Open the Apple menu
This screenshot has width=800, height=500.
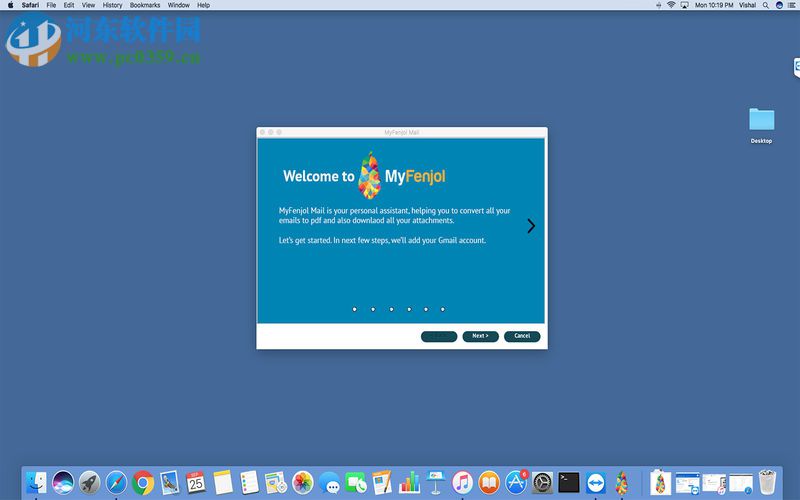tap(10, 5)
